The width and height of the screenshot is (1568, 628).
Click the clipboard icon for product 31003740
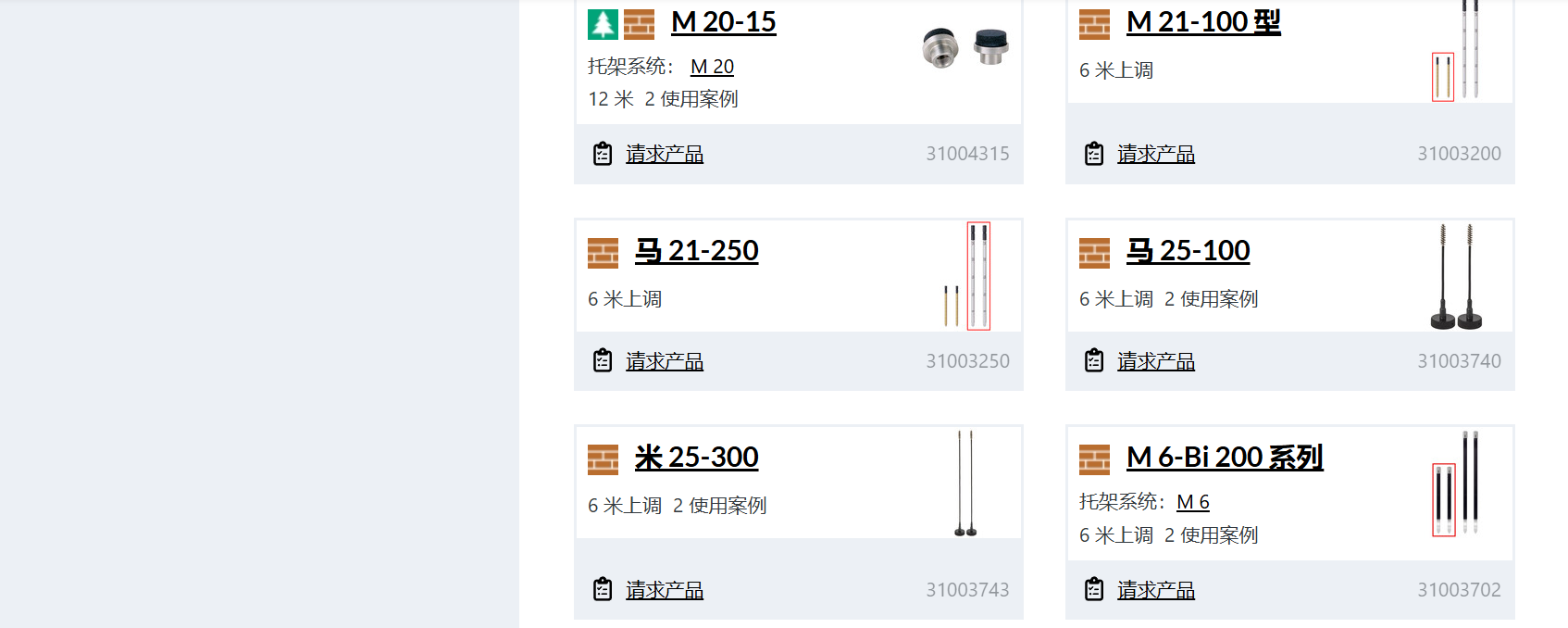coord(1094,360)
